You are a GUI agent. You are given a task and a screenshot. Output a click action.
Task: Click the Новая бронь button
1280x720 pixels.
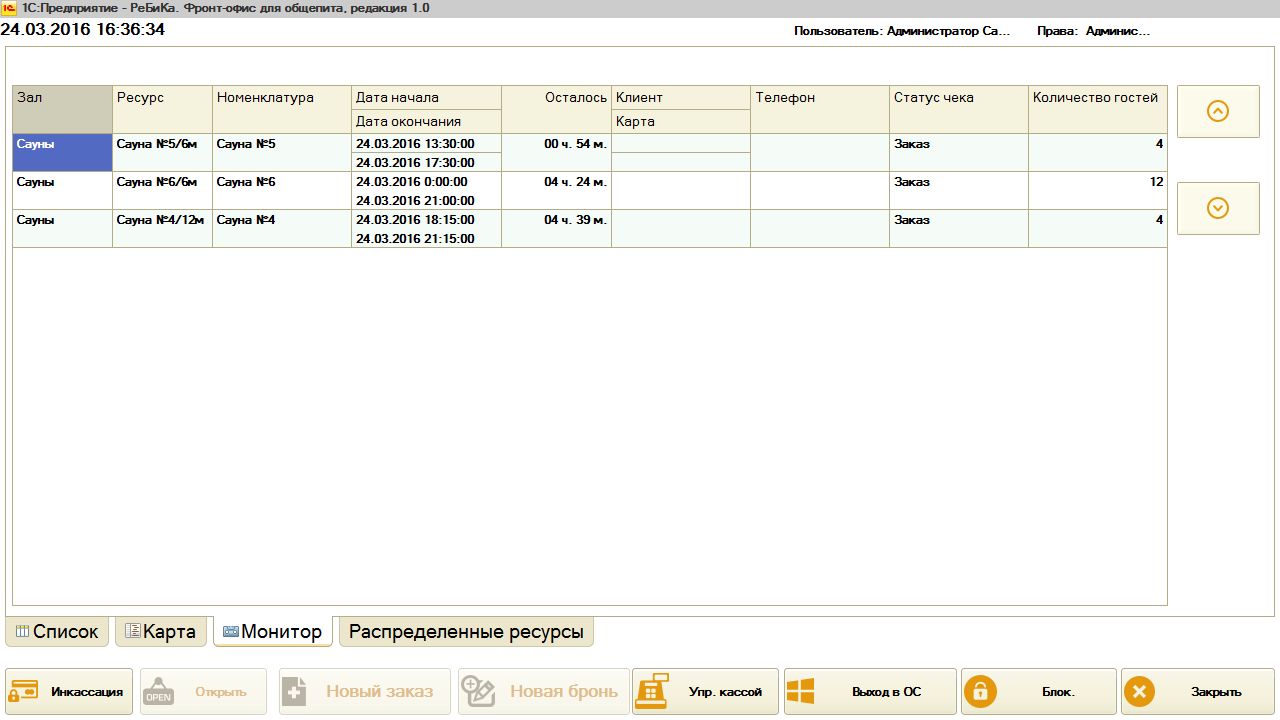click(544, 691)
